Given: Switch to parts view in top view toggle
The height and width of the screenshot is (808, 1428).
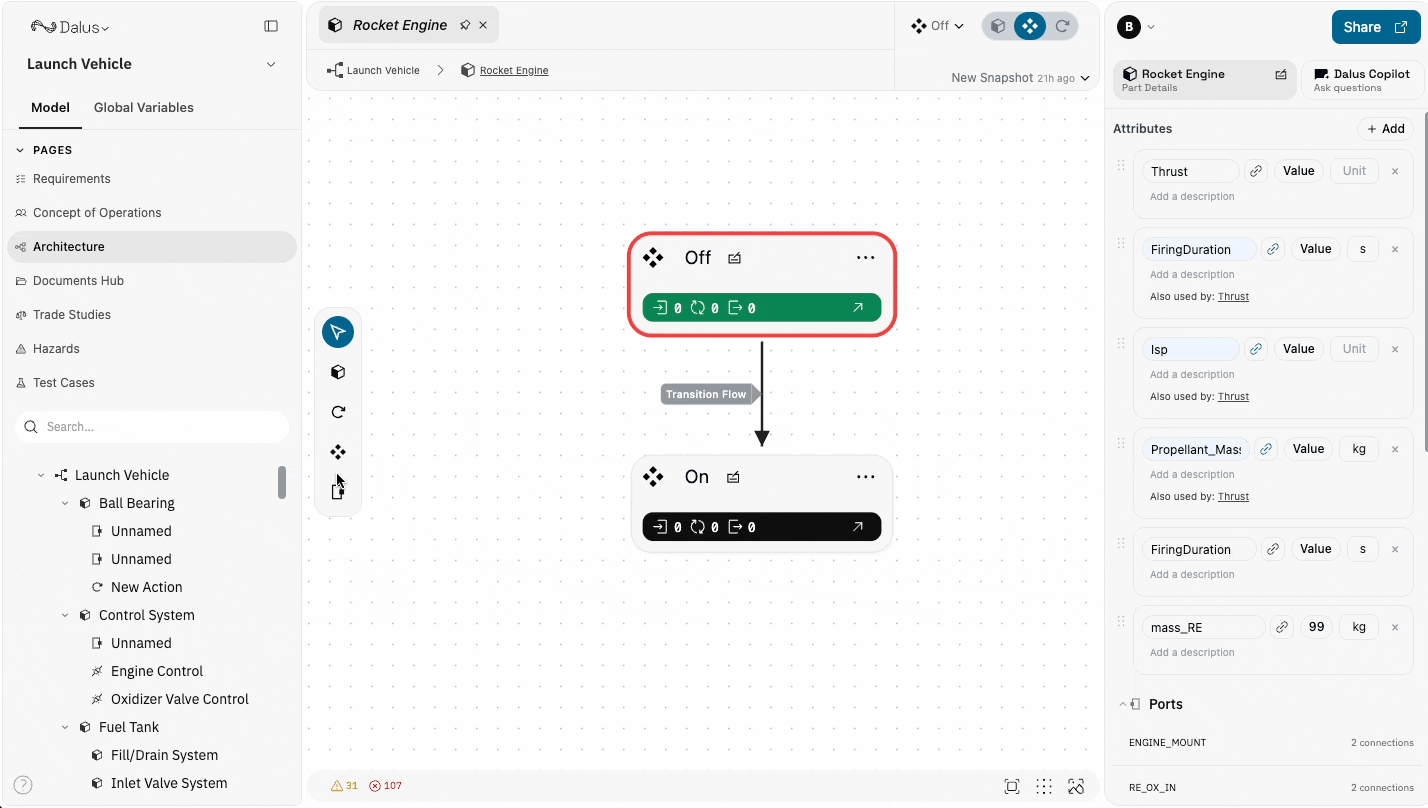Looking at the screenshot, I should [998, 26].
